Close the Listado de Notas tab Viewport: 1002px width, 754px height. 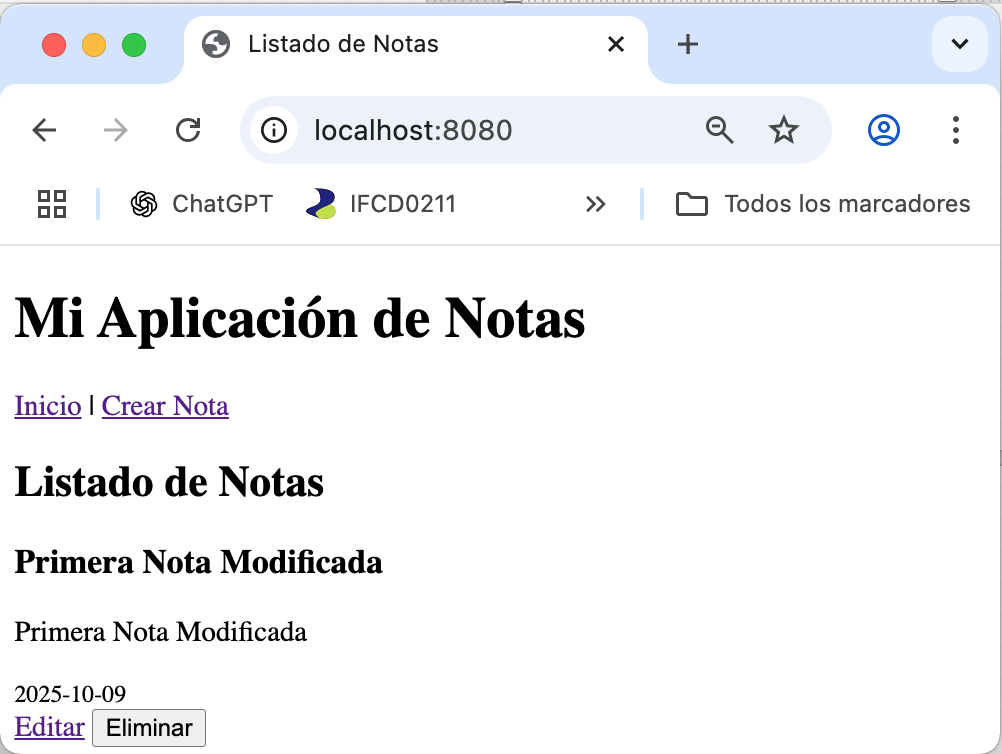(x=616, y=44)
